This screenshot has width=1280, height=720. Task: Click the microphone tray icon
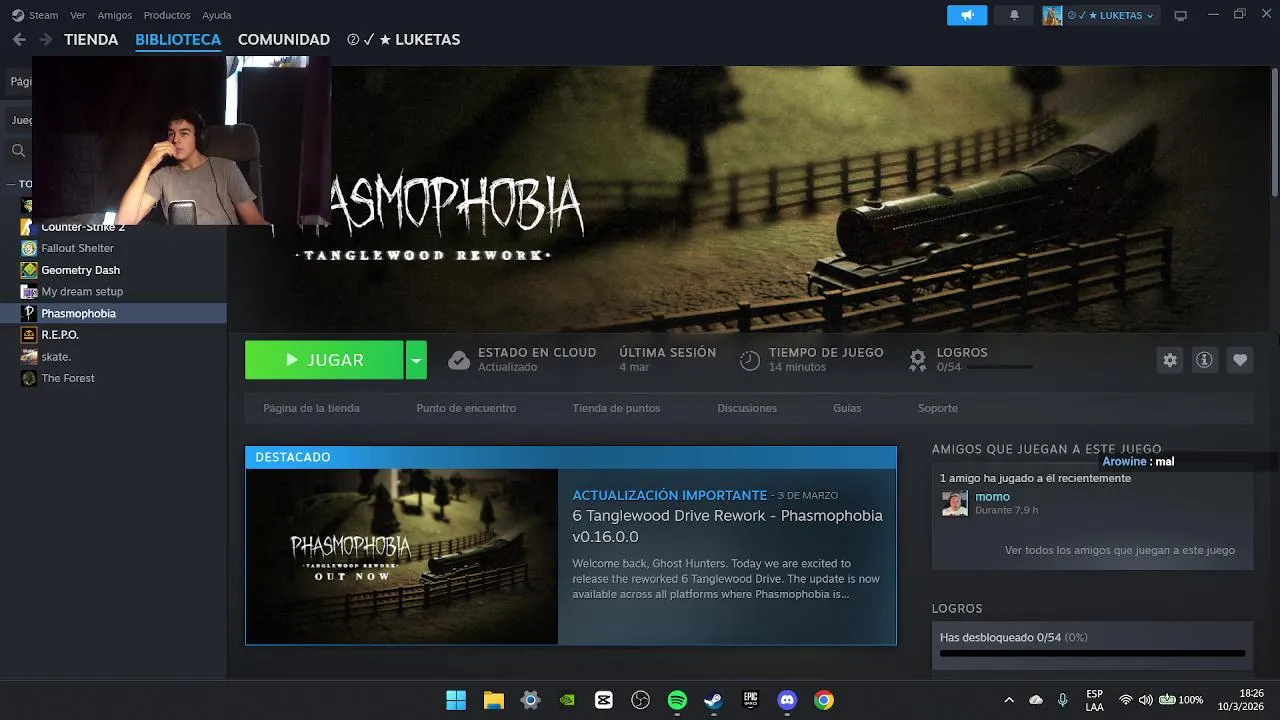pyautogui.click(x=1063, y=700)
